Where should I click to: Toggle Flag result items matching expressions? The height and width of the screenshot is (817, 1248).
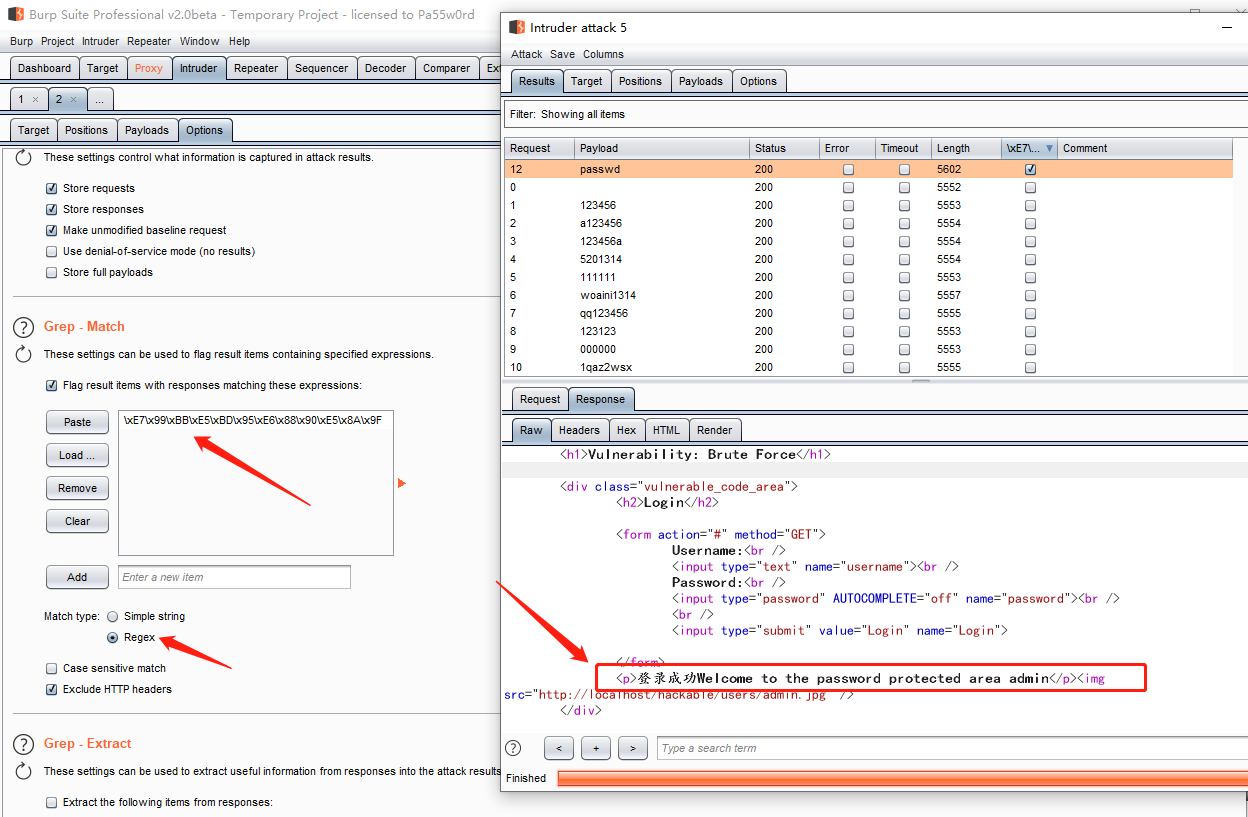coord(52,385)
